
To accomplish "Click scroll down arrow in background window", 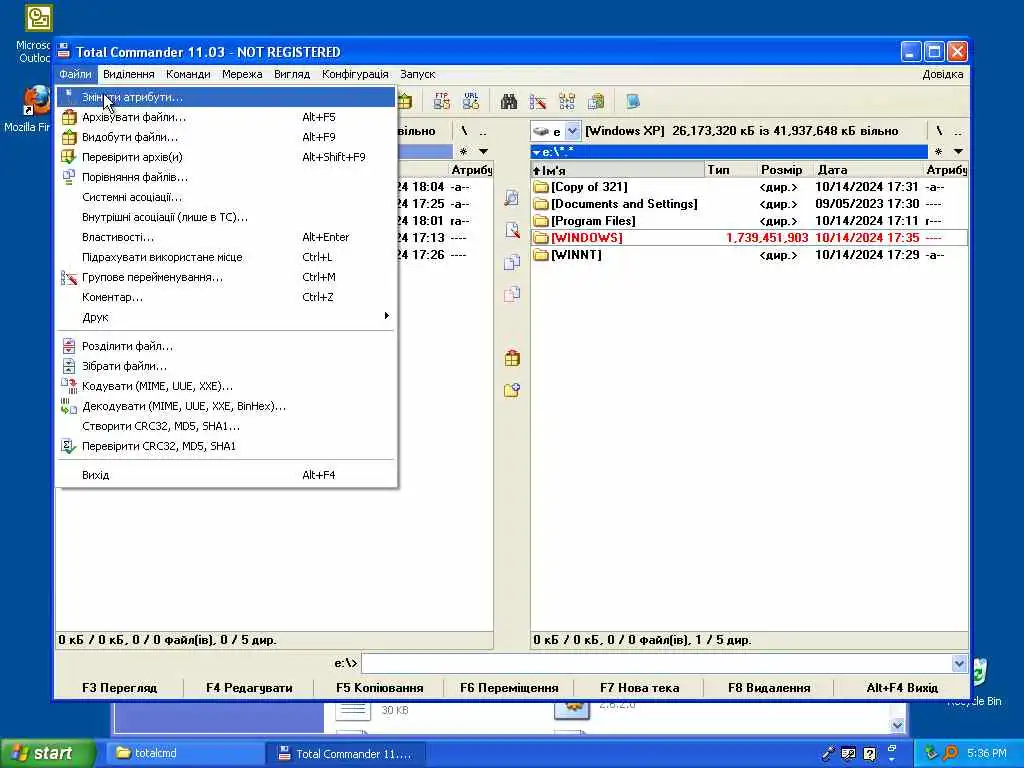I will coord(897,725).
